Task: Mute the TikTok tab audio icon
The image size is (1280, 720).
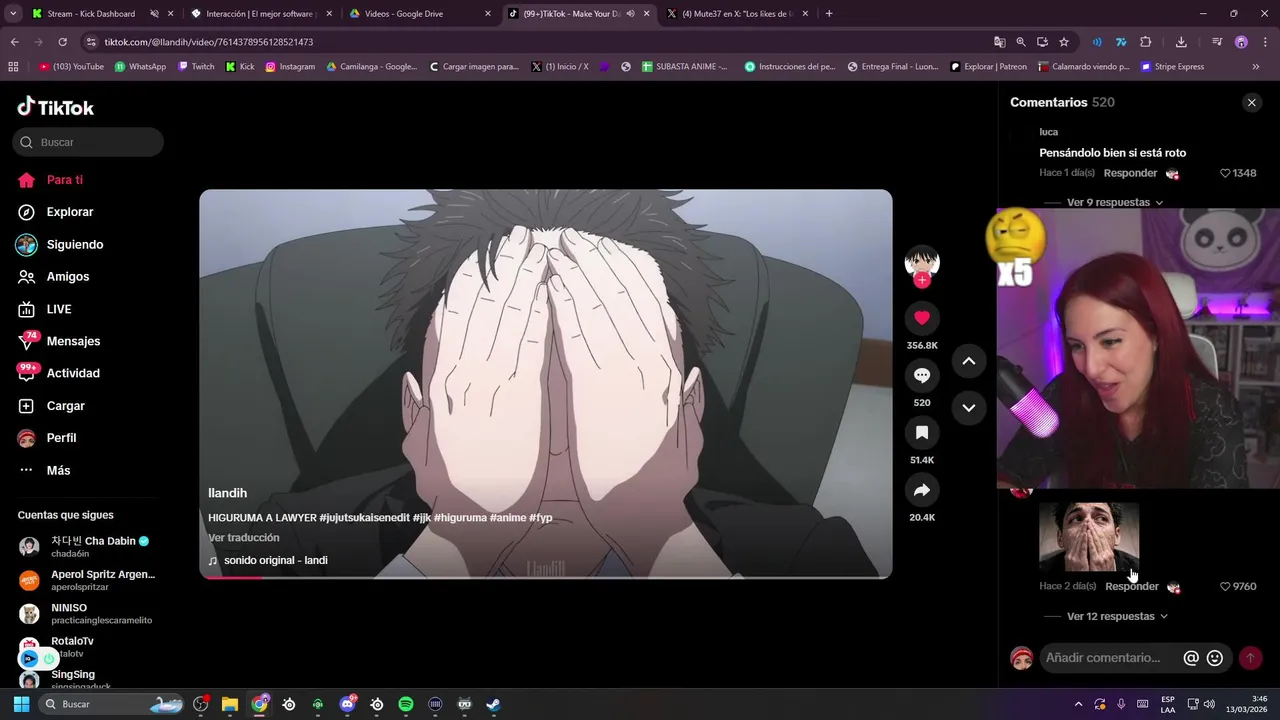Action: 630,14
